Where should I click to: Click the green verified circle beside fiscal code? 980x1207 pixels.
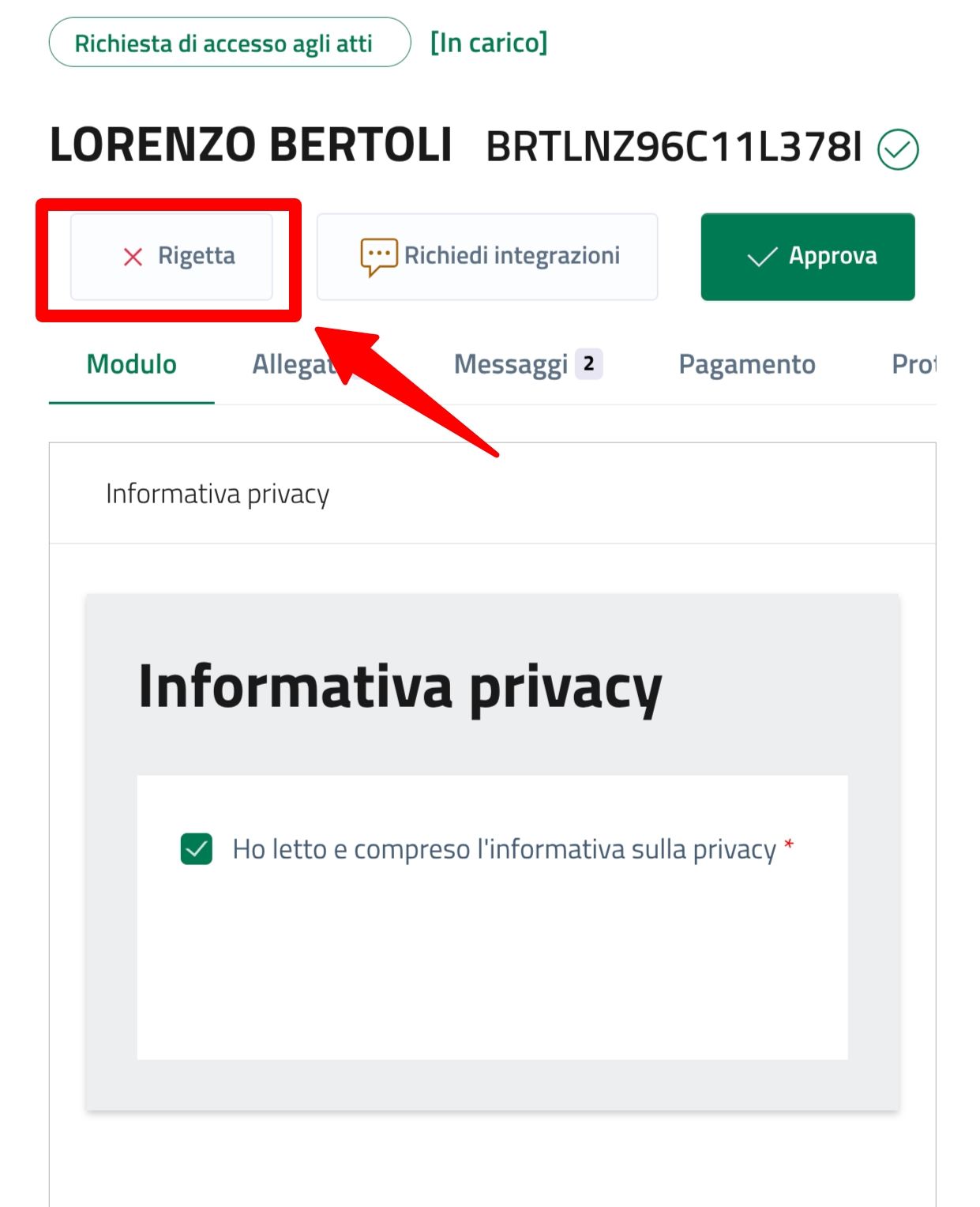pos(898,149)
